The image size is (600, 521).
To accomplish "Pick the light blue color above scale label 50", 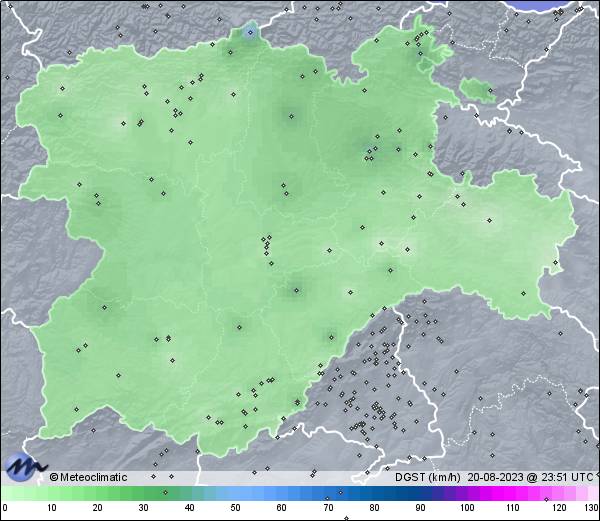I will 235,493.
